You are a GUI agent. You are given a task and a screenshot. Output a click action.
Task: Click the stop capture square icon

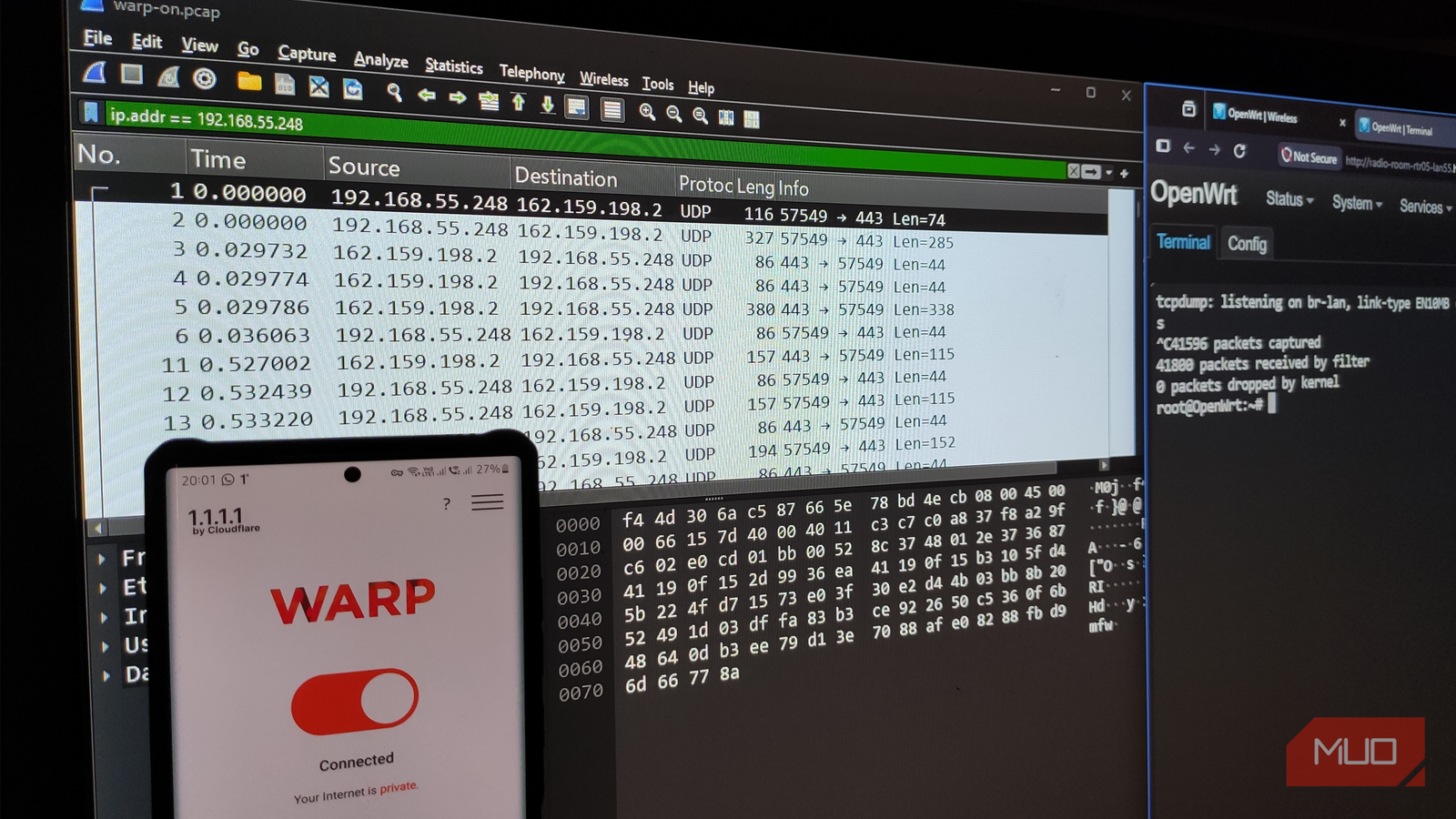(x=132, y=75)
